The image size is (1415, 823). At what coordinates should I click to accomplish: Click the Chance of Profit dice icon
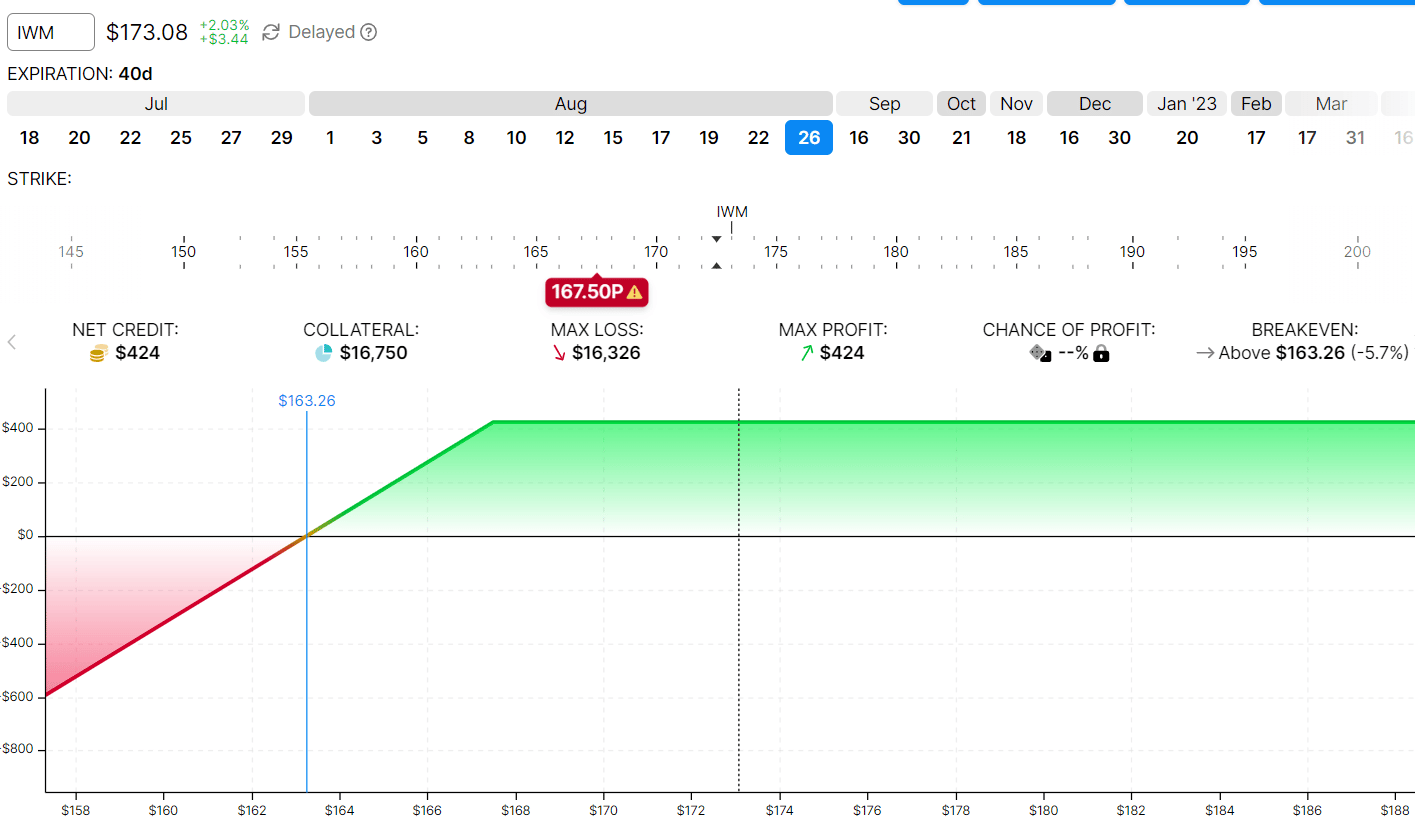(x=1041, y=353)
